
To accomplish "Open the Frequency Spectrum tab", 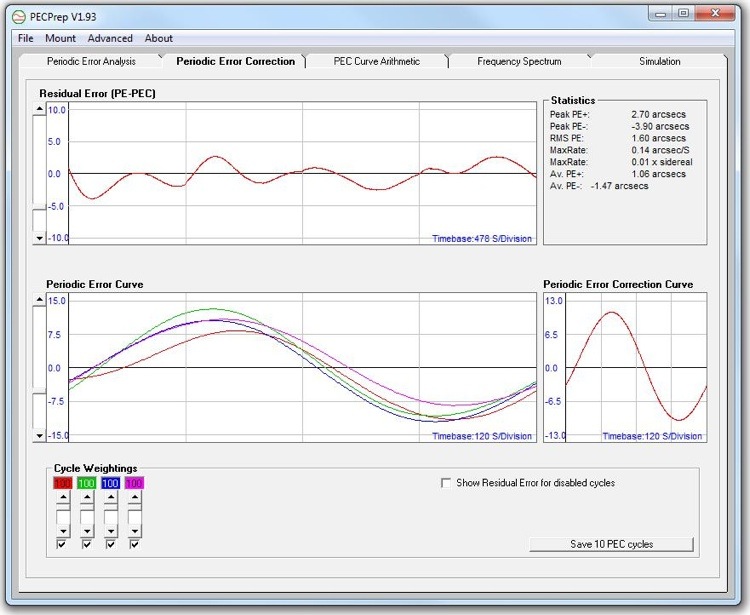I will coord(519,61).
